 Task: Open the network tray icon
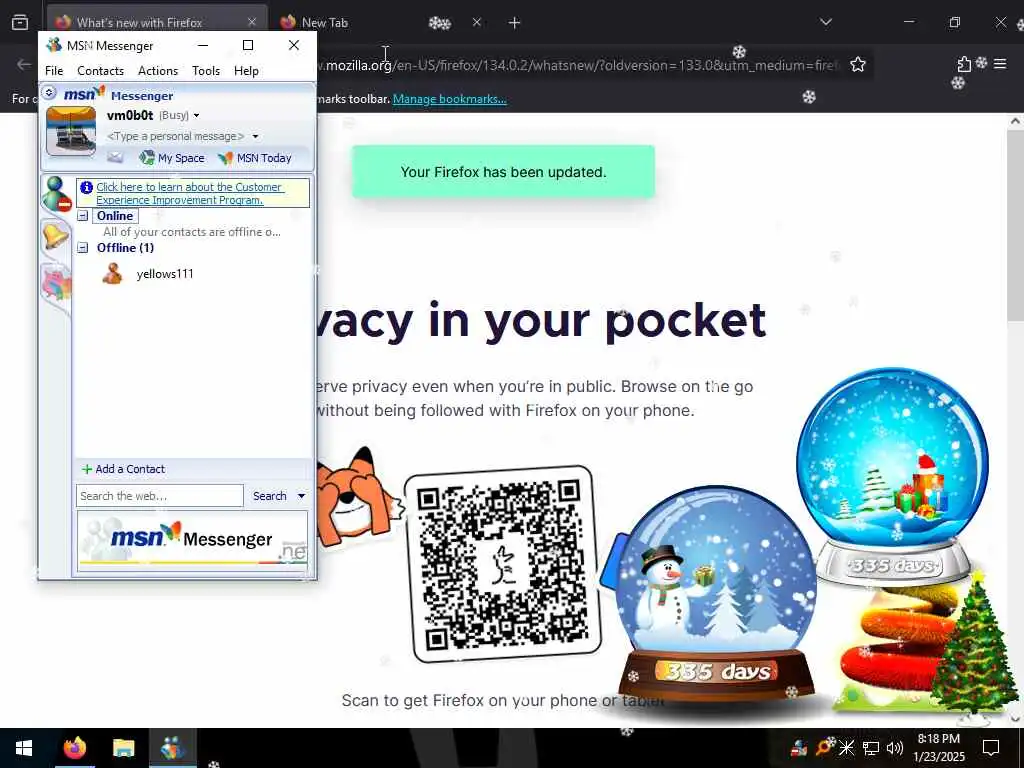tap(871, 748)
